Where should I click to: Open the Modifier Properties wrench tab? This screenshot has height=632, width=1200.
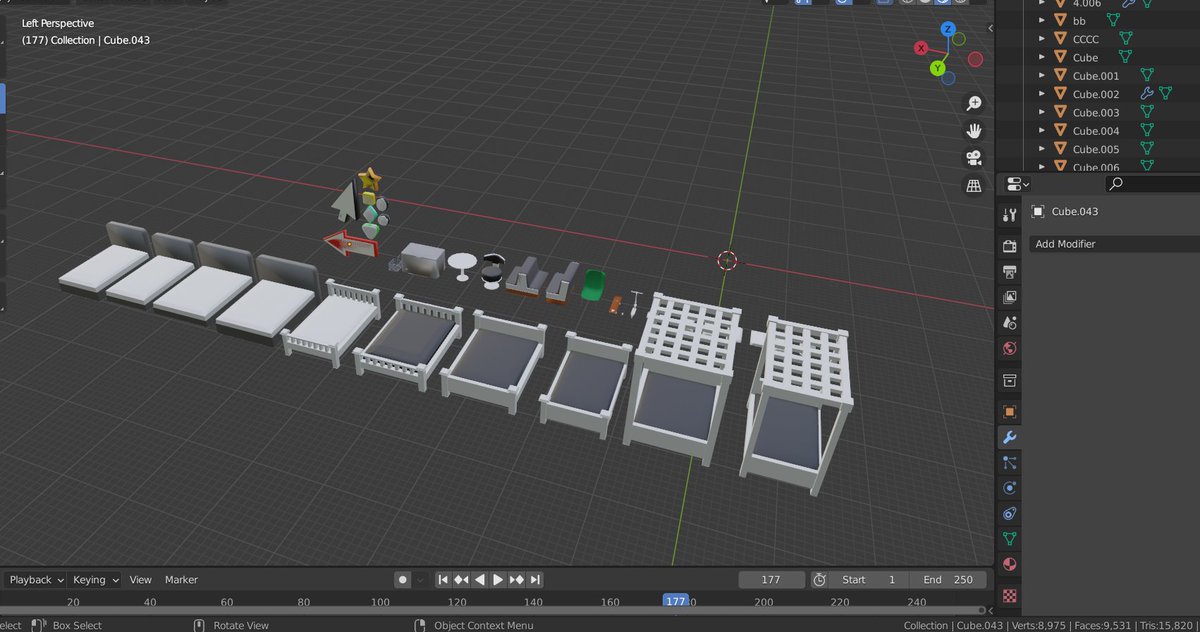[x=1009, y=437]
